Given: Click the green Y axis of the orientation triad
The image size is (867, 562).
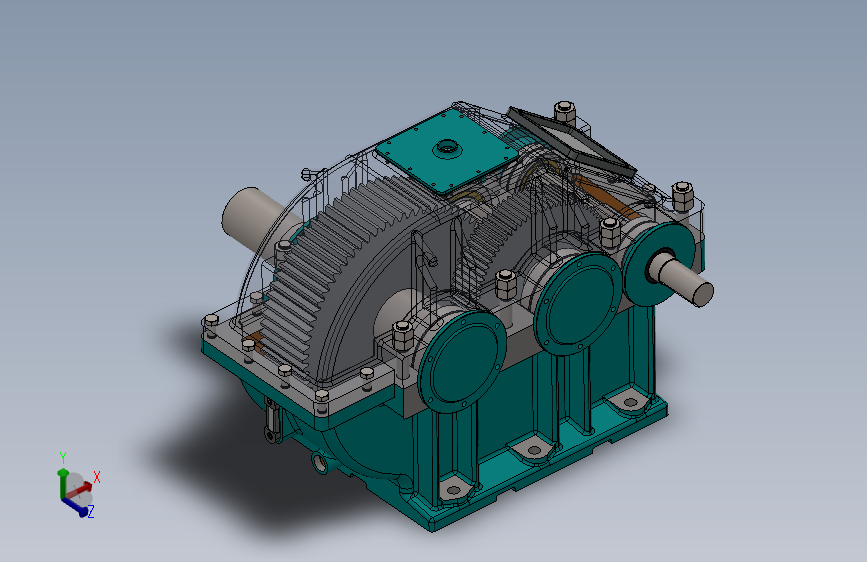Looking at the screenshot, I should point(62,482).
